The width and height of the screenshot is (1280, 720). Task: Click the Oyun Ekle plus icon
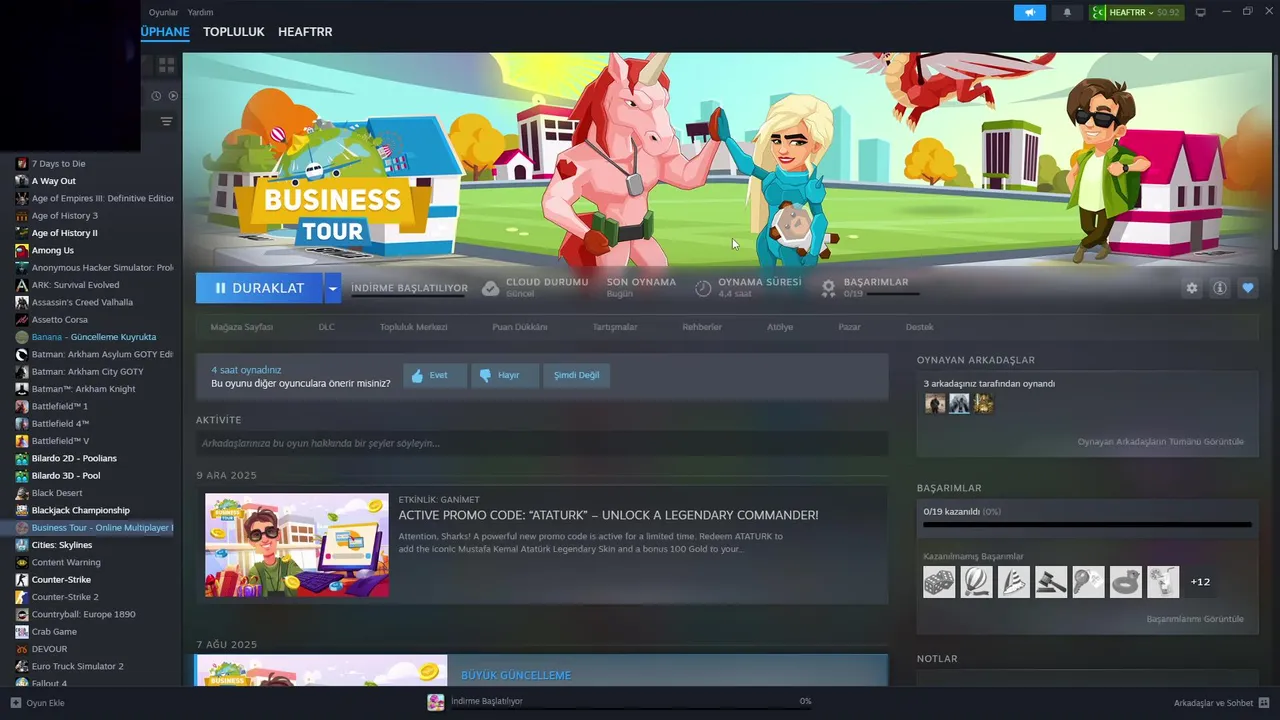(x=16, y=702)
